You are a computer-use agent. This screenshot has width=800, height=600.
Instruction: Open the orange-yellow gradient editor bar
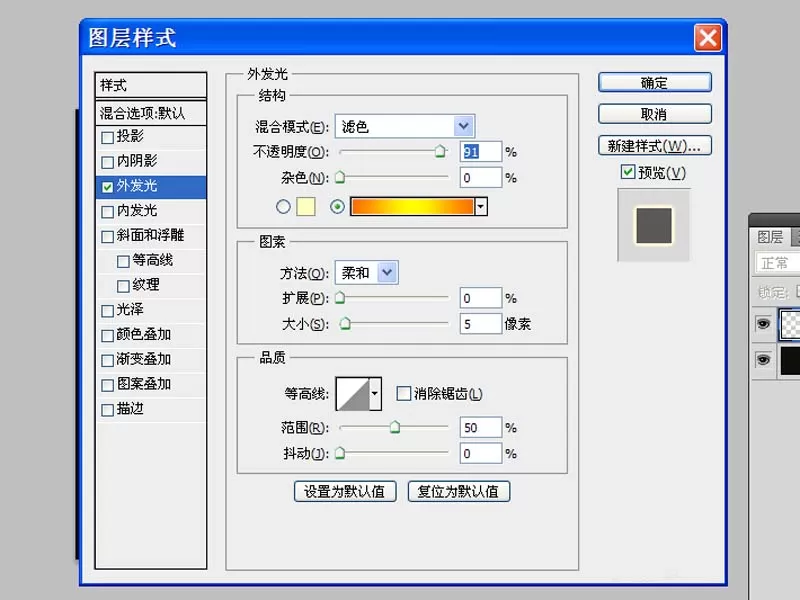coord(412,207)
